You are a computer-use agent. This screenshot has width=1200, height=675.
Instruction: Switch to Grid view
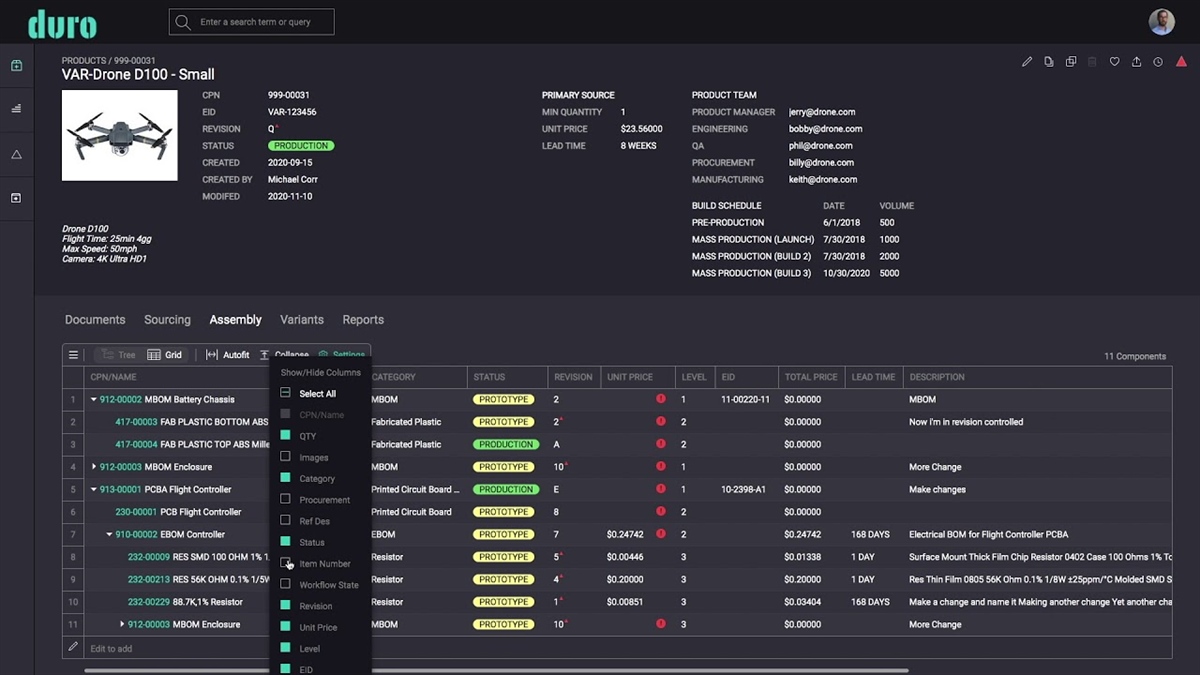165,355
